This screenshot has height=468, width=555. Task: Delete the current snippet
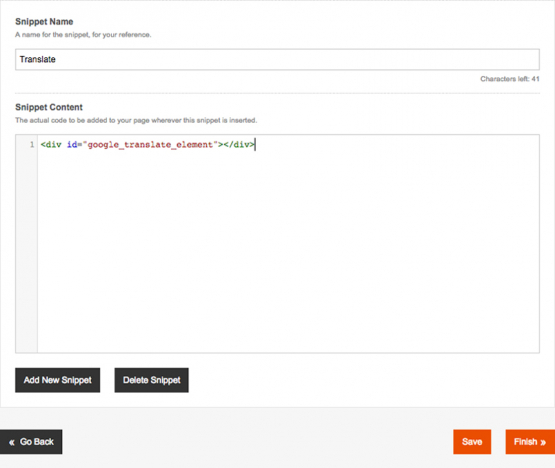point(151,380)
